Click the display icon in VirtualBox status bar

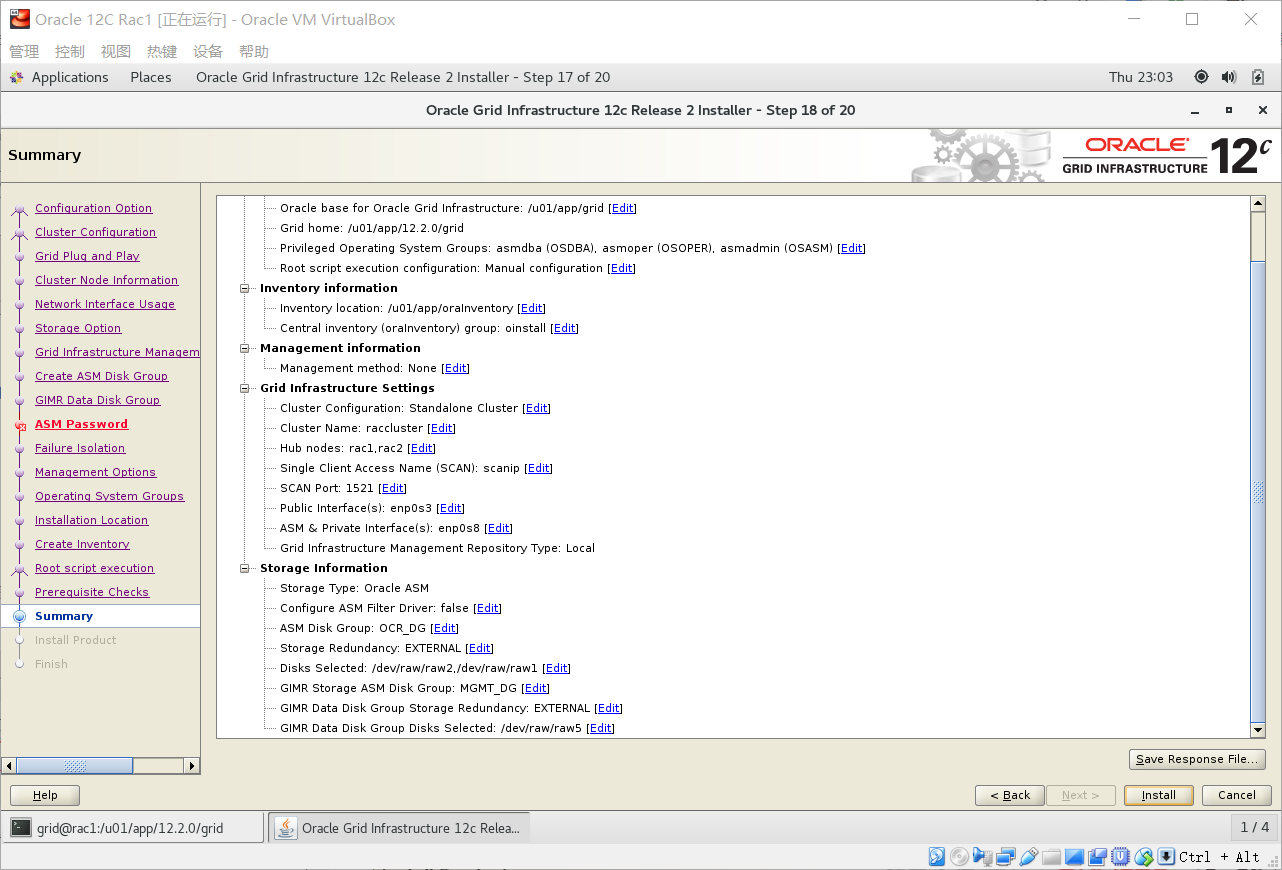(1073, 856)
